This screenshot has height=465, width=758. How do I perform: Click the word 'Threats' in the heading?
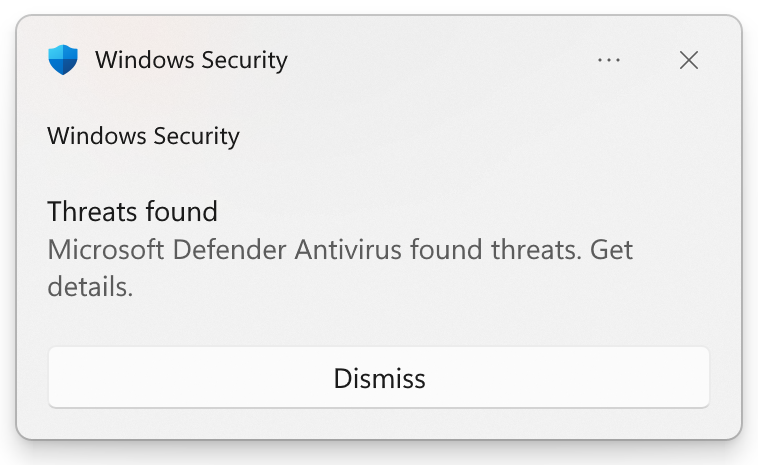point(92,212)
